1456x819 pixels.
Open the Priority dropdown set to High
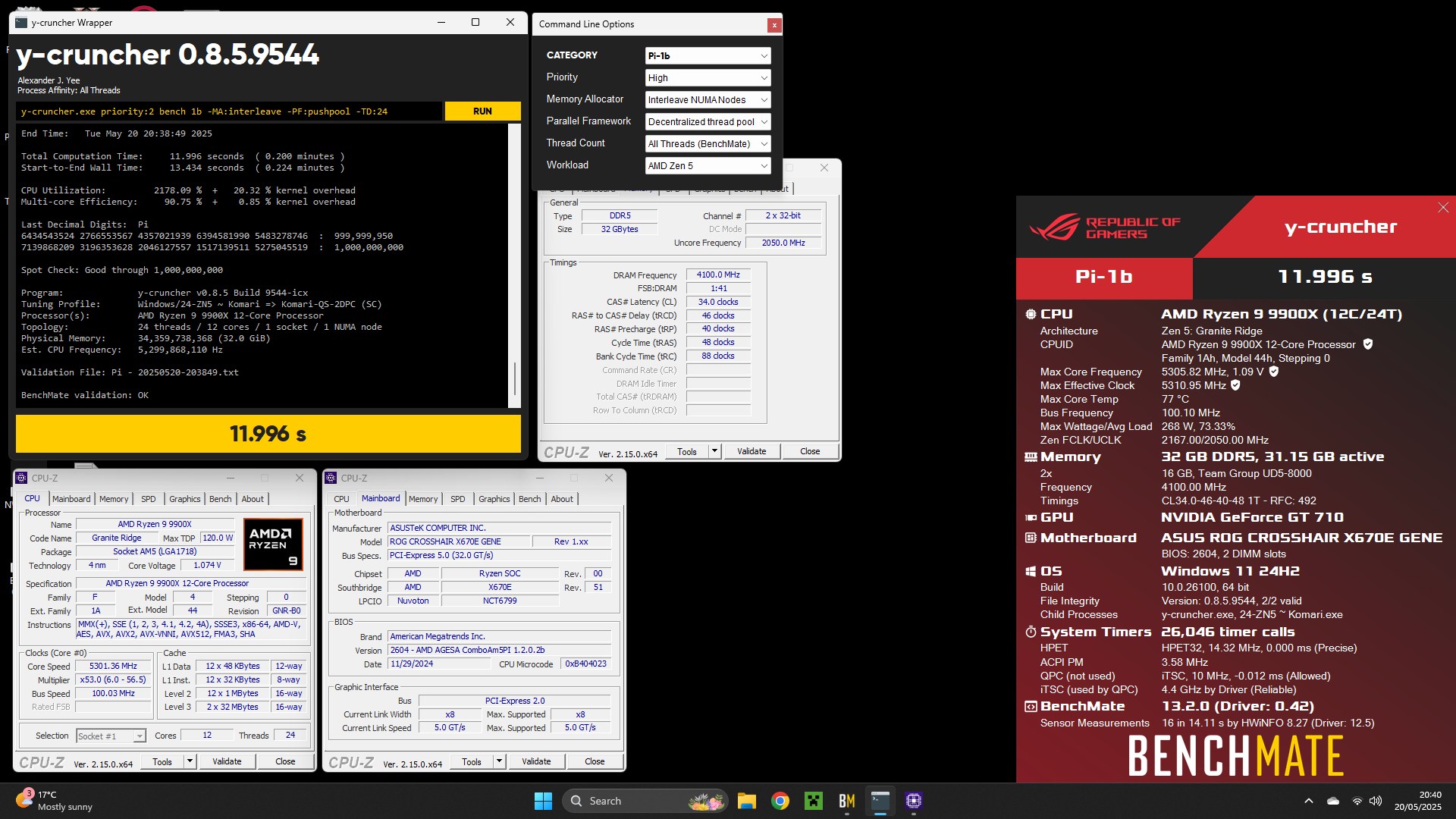pos(708,78)
